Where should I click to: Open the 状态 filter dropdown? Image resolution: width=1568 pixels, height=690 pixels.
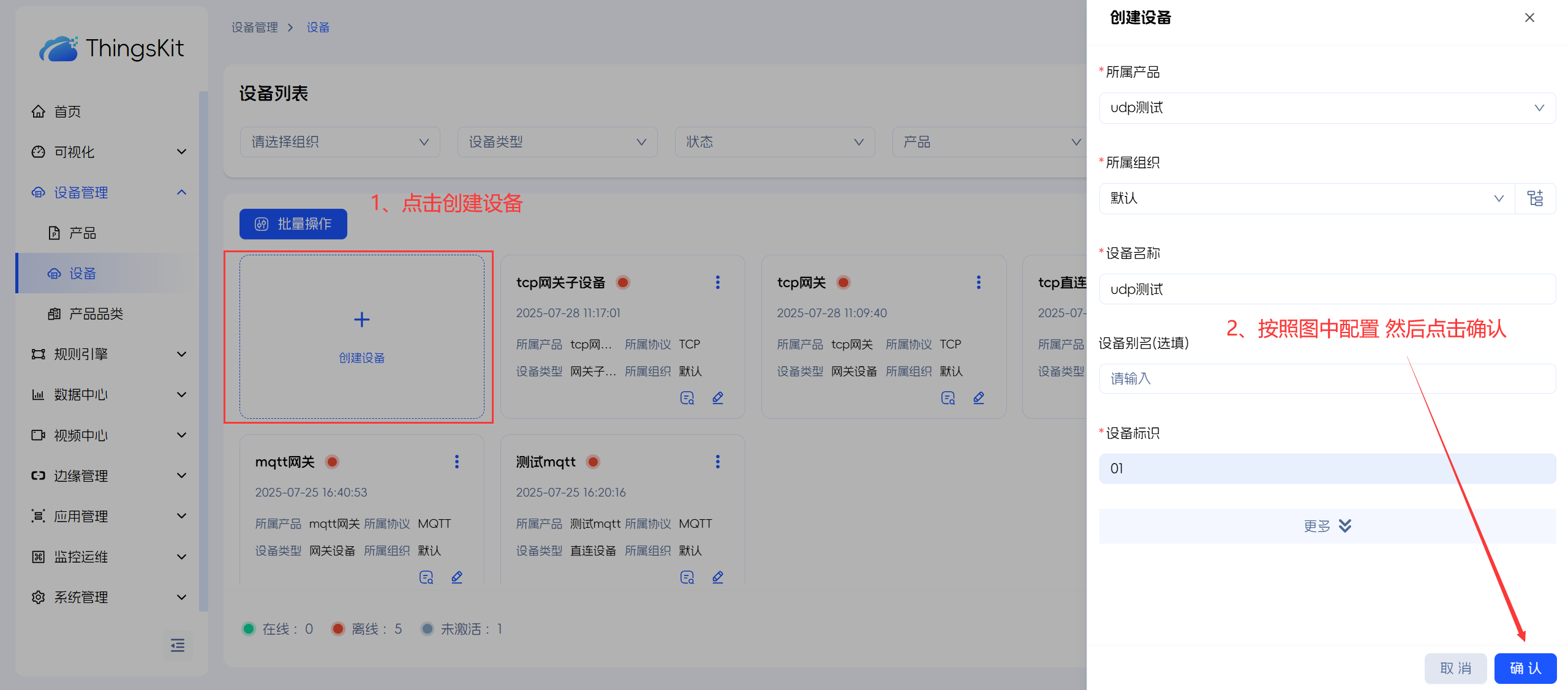(775, 142)
